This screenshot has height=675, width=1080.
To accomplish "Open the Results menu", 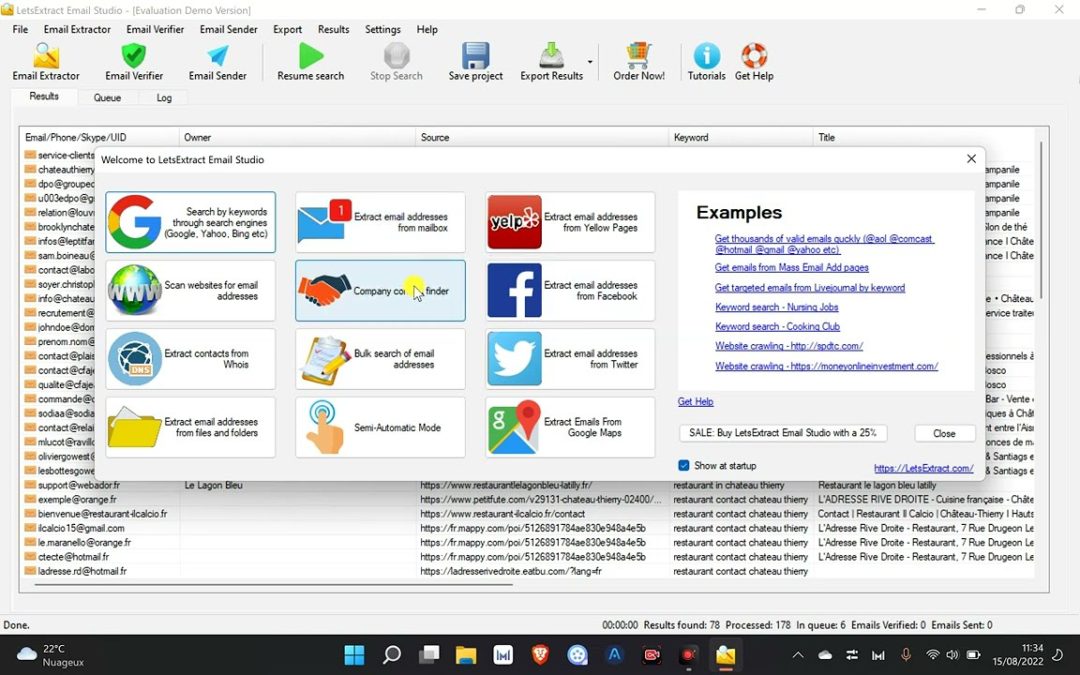I will coord(333,30).
